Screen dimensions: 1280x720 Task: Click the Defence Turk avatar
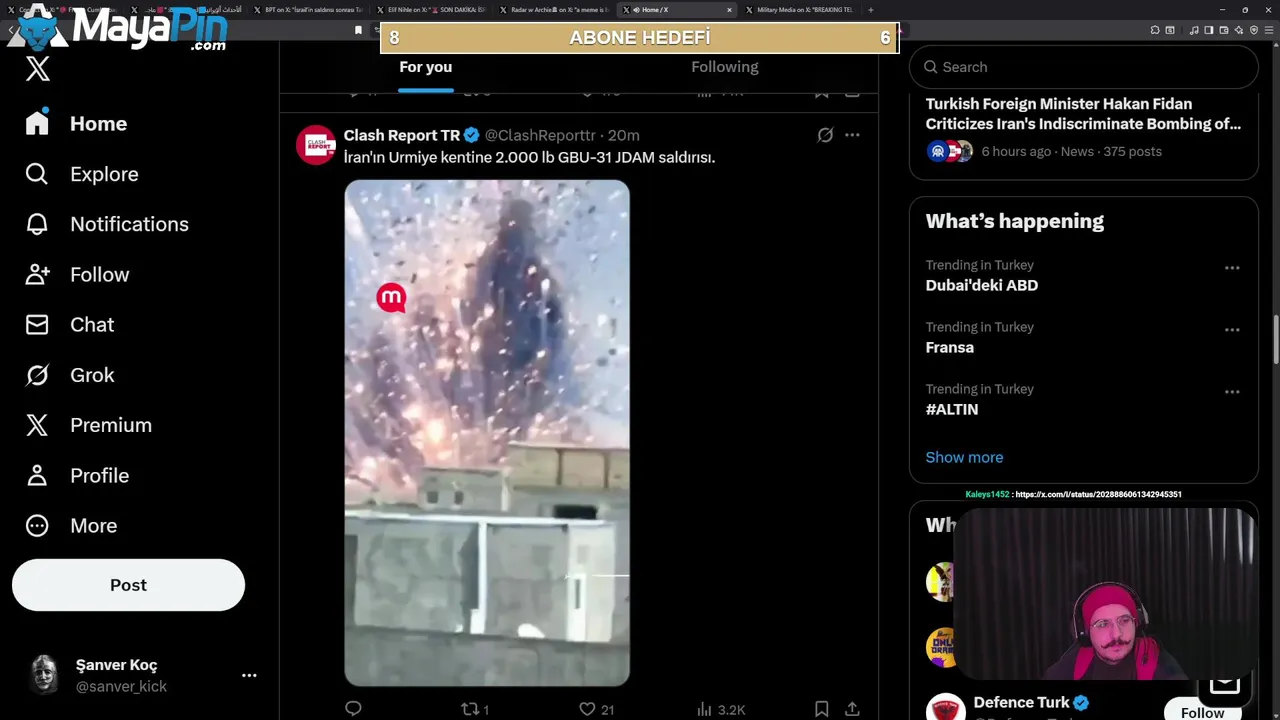[944, 708]
